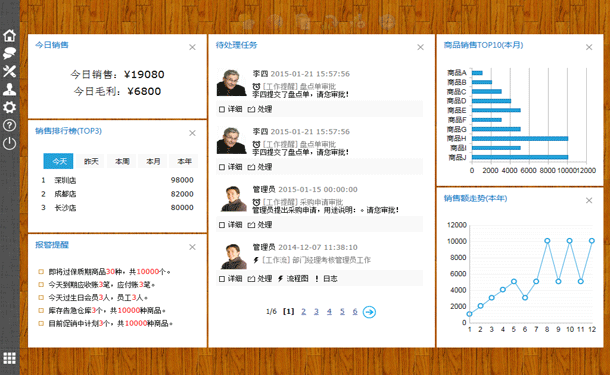Click 详细 under the 采购申请审批 task

coord(231,225)
